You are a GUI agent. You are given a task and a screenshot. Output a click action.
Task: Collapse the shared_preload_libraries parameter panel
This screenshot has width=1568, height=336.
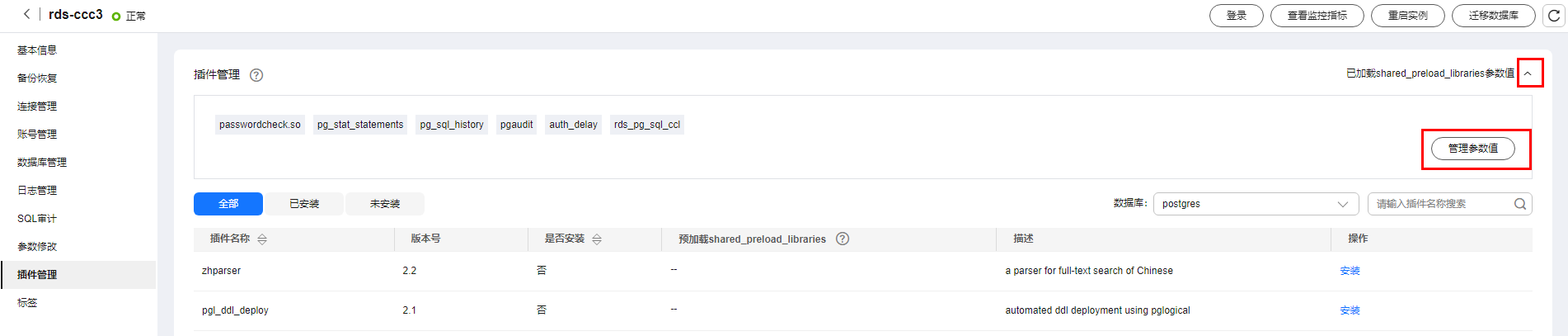click(1528, 73)
